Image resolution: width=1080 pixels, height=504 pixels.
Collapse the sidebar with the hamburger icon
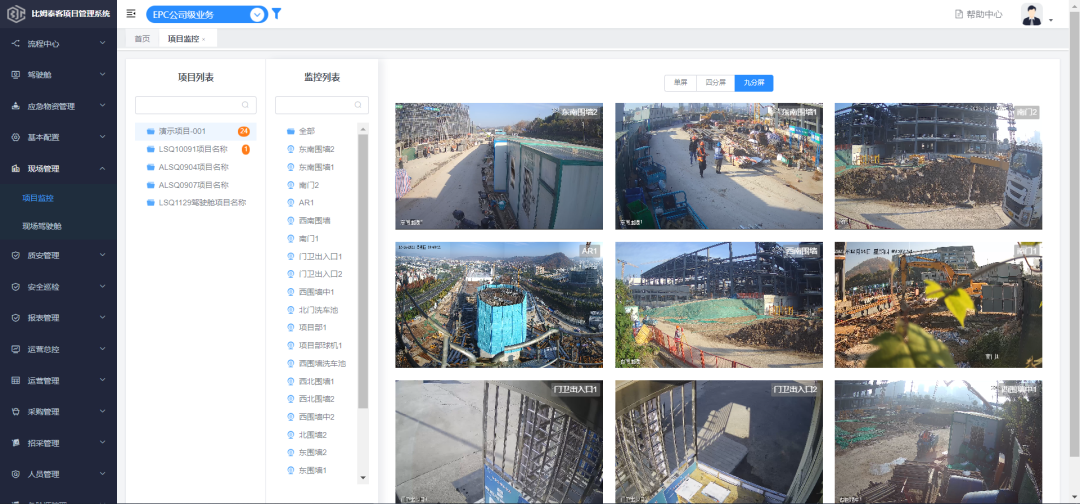[x=131, y=13]
